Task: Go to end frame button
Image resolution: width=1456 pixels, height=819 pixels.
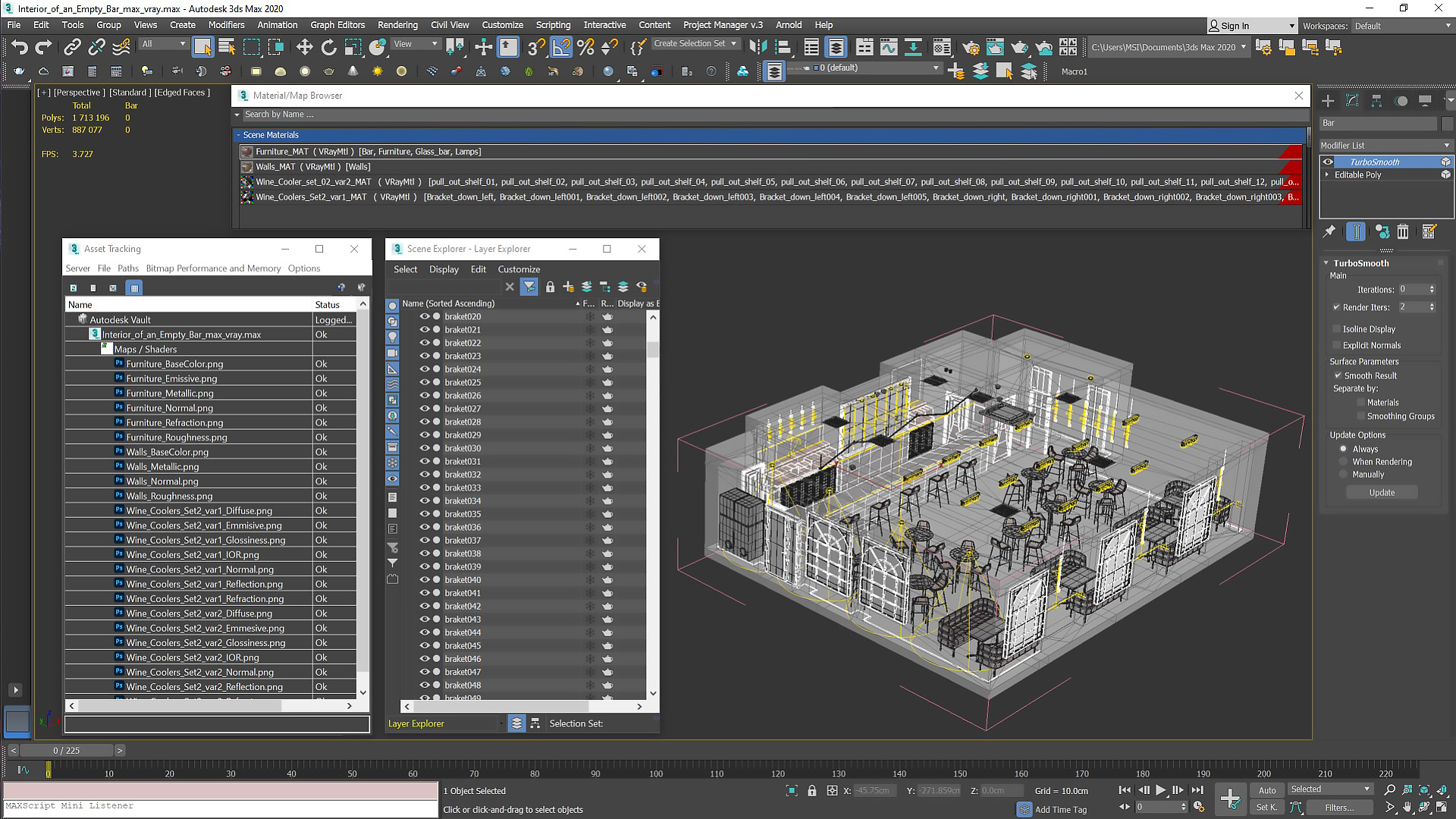Action: pyautogui.click(x=1197, y=790)
